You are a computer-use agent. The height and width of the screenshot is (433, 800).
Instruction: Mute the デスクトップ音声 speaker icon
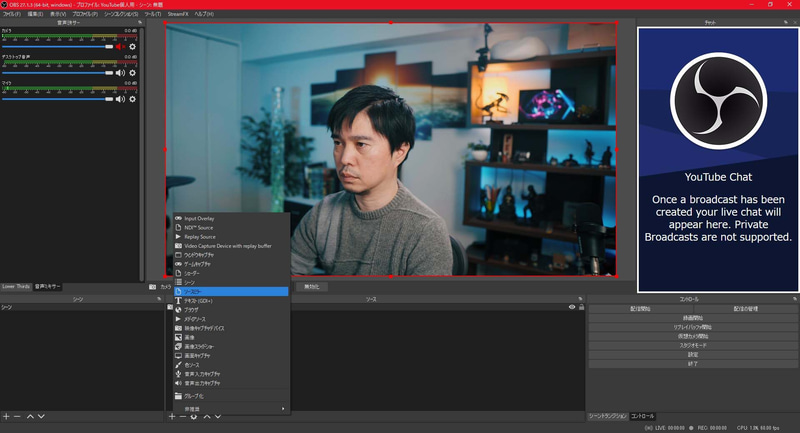[x=120, y=73]
